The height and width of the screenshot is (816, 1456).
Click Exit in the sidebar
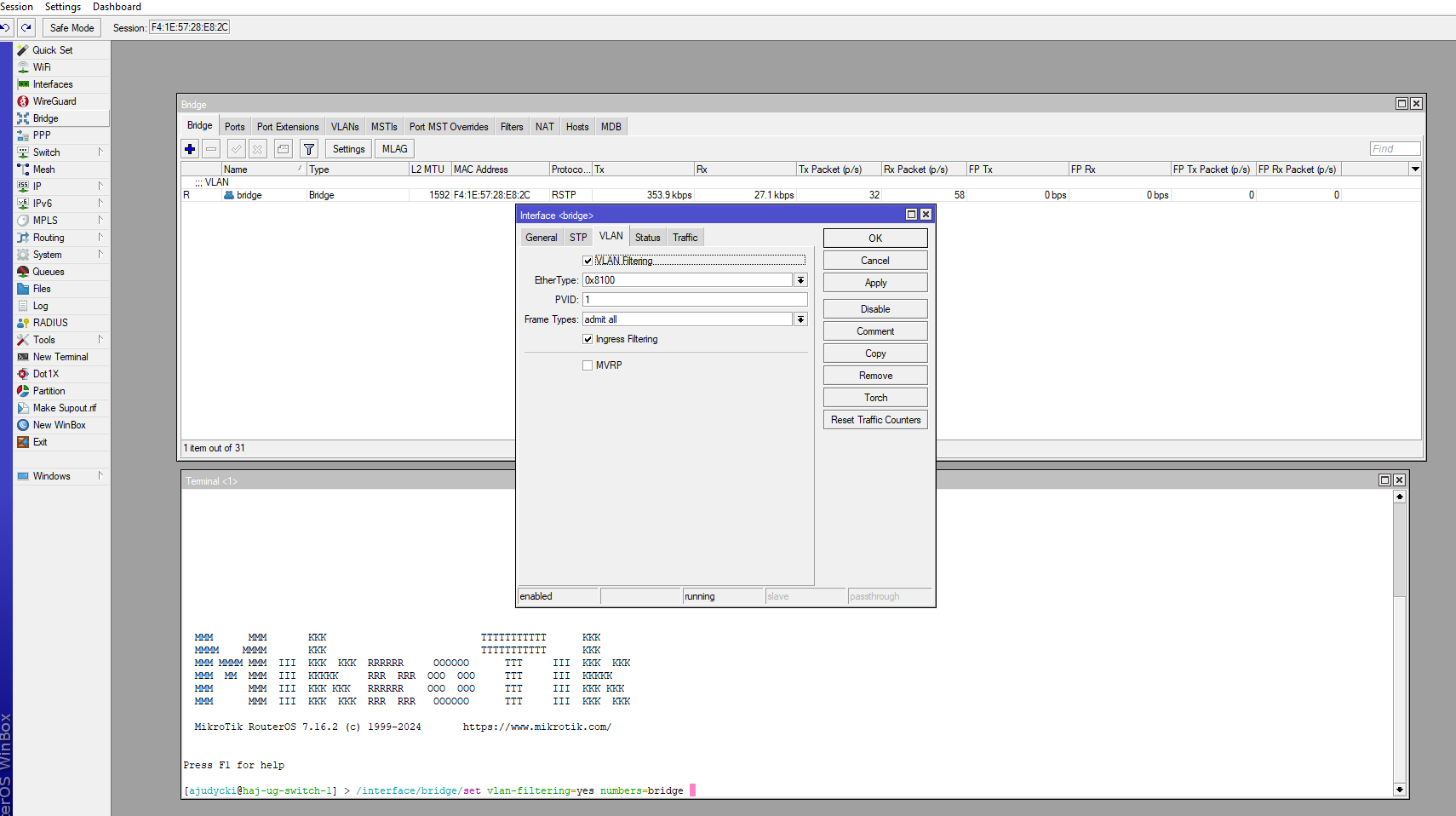[40, 442]
